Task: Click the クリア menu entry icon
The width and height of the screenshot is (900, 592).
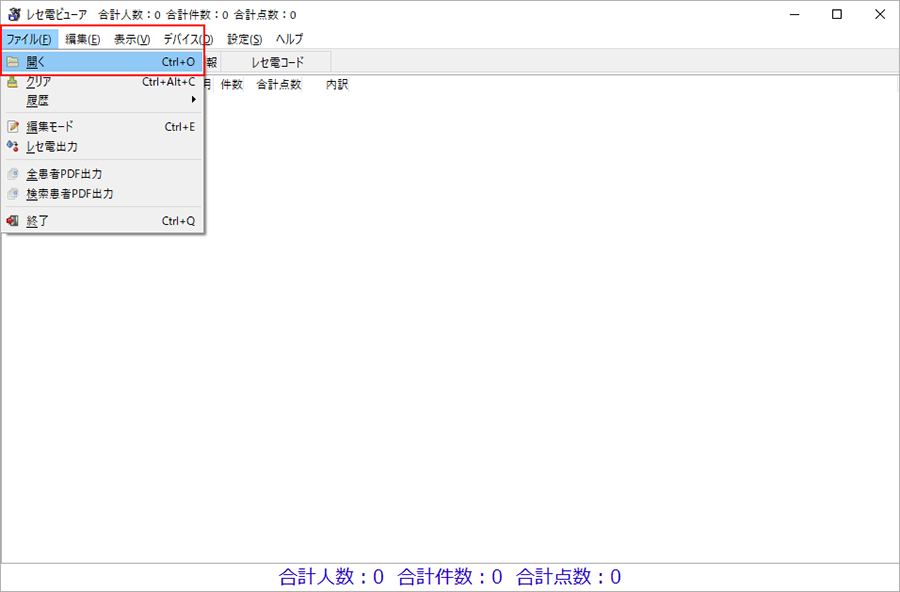Action: click(13, 82)
